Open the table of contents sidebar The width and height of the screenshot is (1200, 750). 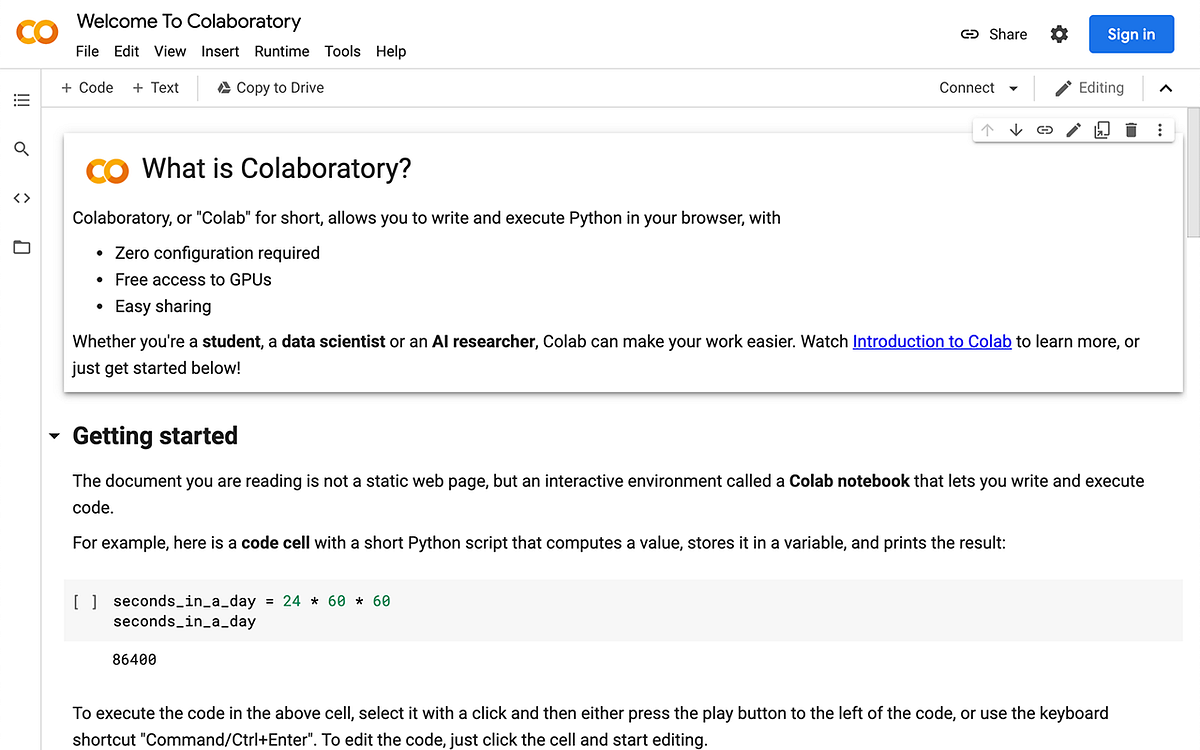(x=21, y=100)
